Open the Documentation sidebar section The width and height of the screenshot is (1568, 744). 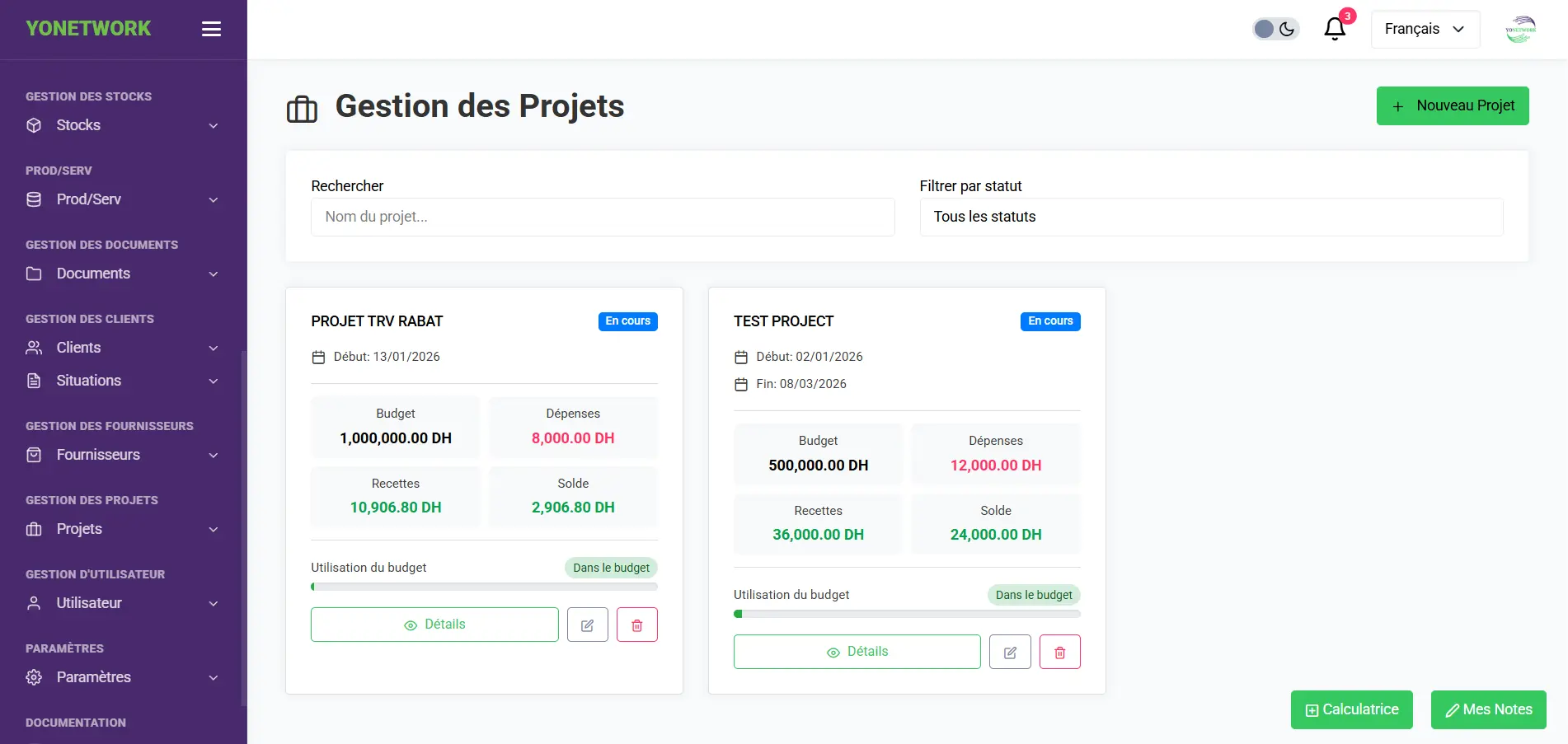coord(75,723)
